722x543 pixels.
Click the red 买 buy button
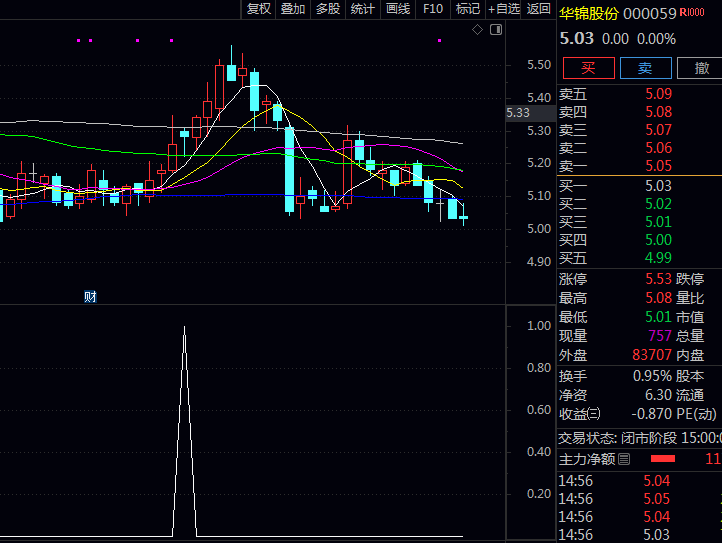[588, 68]
